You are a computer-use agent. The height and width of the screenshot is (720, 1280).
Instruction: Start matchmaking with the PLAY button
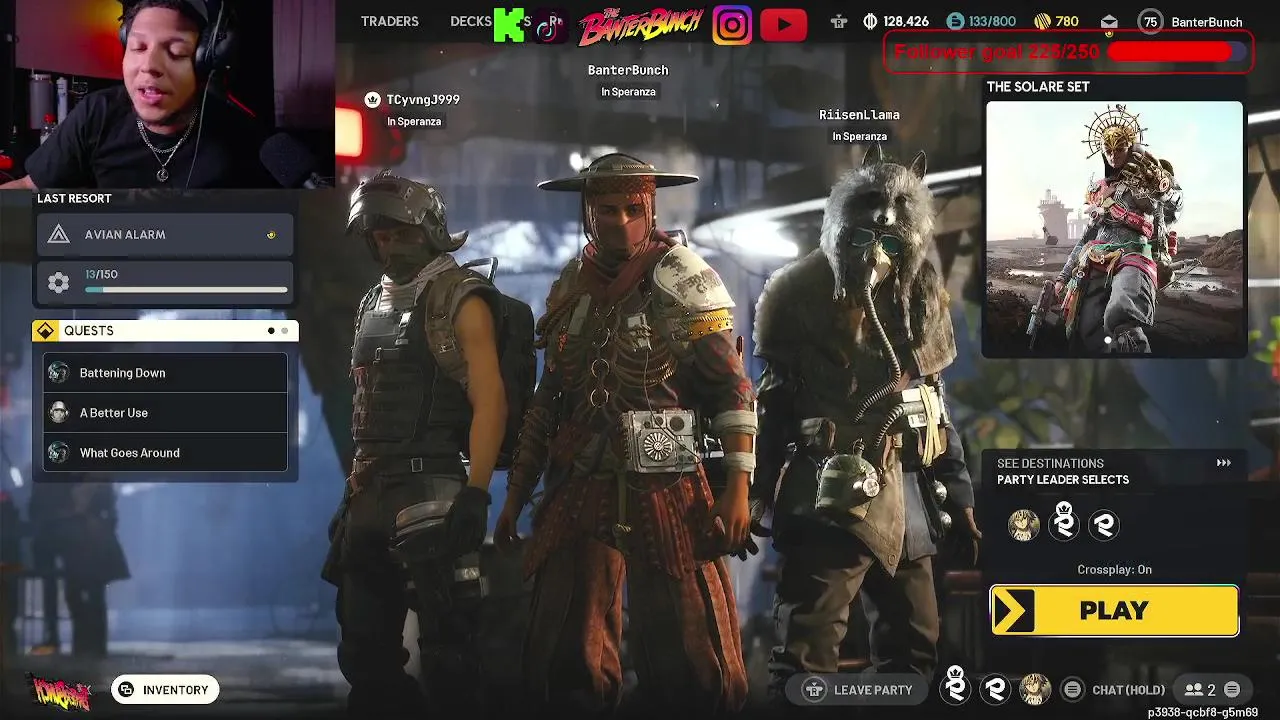click(x=1114, y=611)
